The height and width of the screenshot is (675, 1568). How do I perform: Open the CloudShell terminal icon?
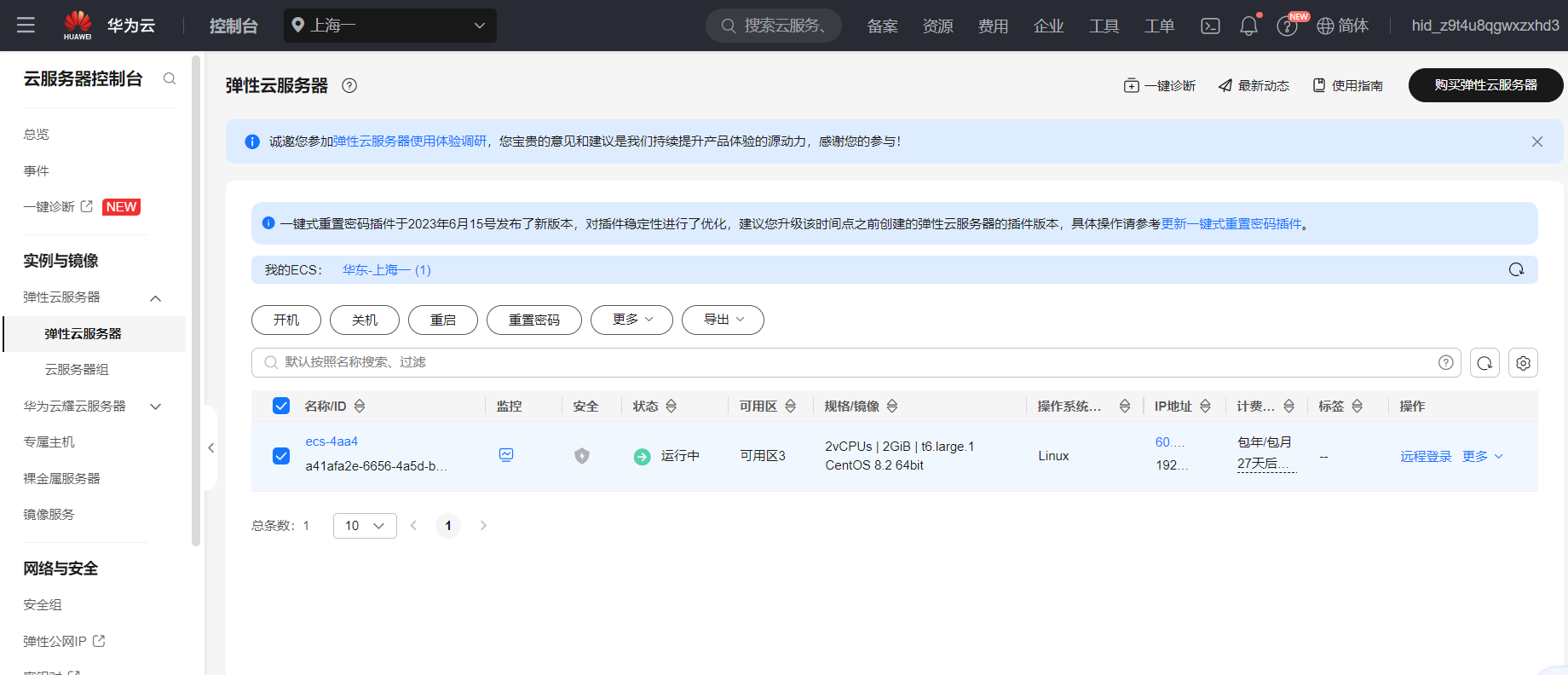1210,26
